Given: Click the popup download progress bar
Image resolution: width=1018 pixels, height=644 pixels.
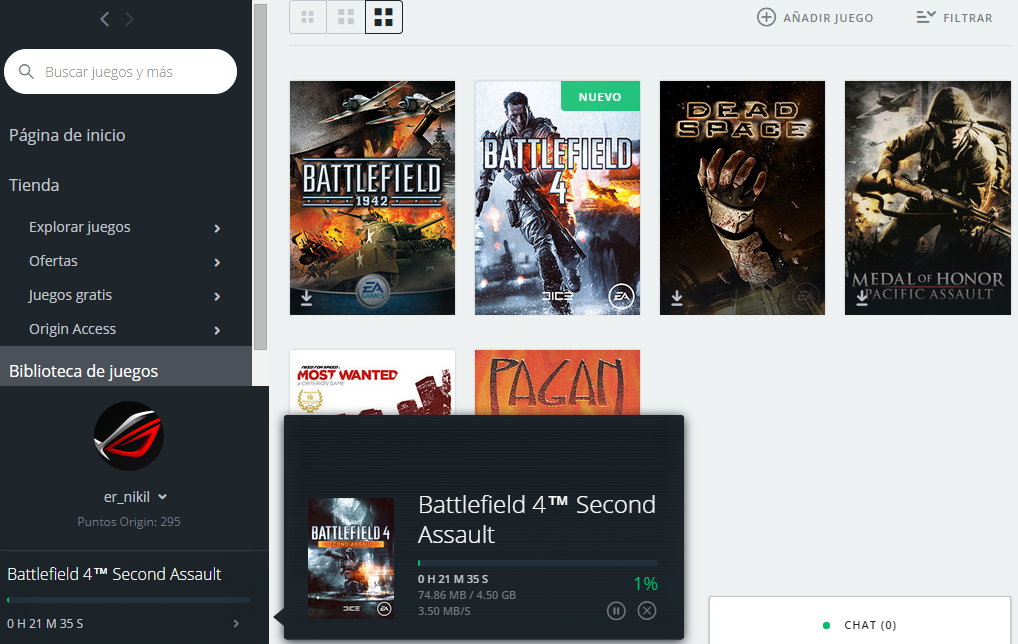Looking at the screenshot, I should pos(538,563).
